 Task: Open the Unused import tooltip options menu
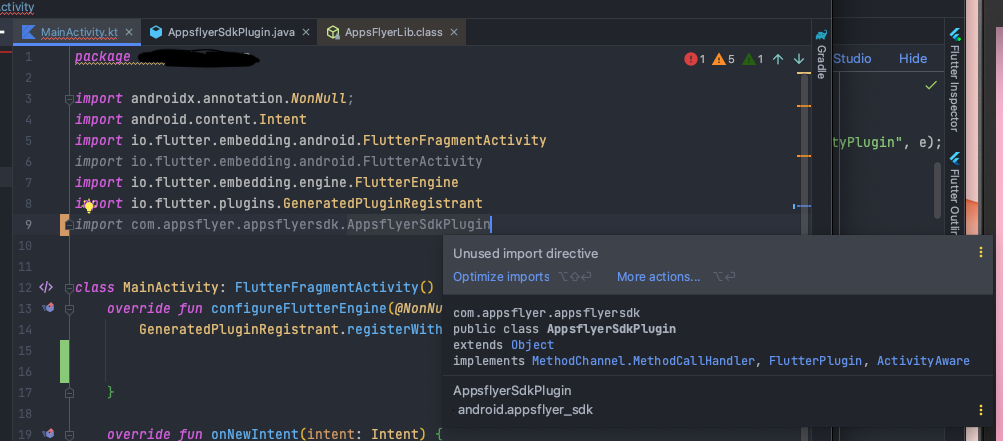[x=981, y=253]
